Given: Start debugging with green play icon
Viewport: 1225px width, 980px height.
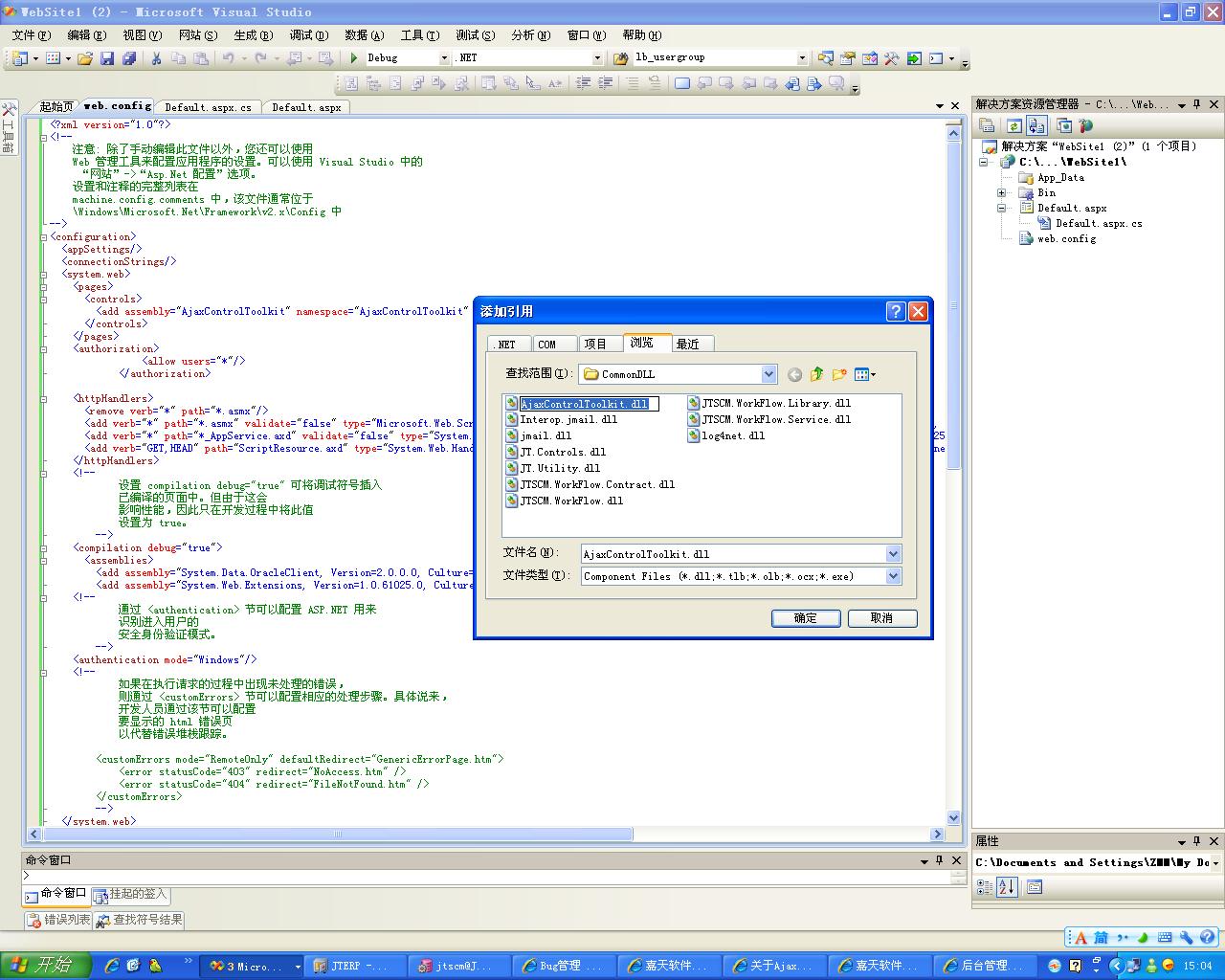Looking at the screenshot, I should [354, 58].
